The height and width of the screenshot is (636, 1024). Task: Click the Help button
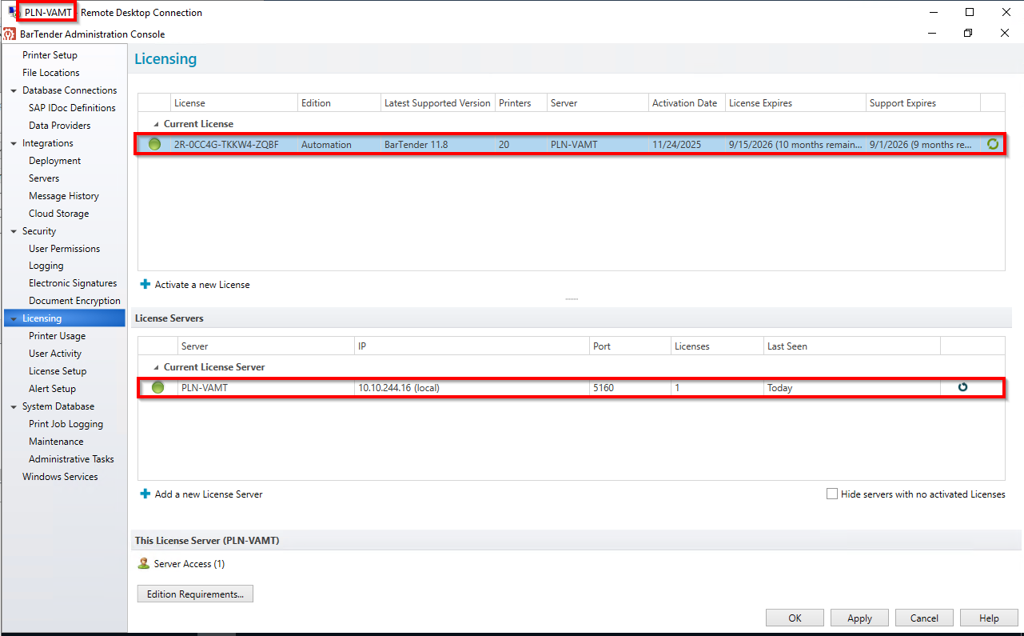[989, 618]
